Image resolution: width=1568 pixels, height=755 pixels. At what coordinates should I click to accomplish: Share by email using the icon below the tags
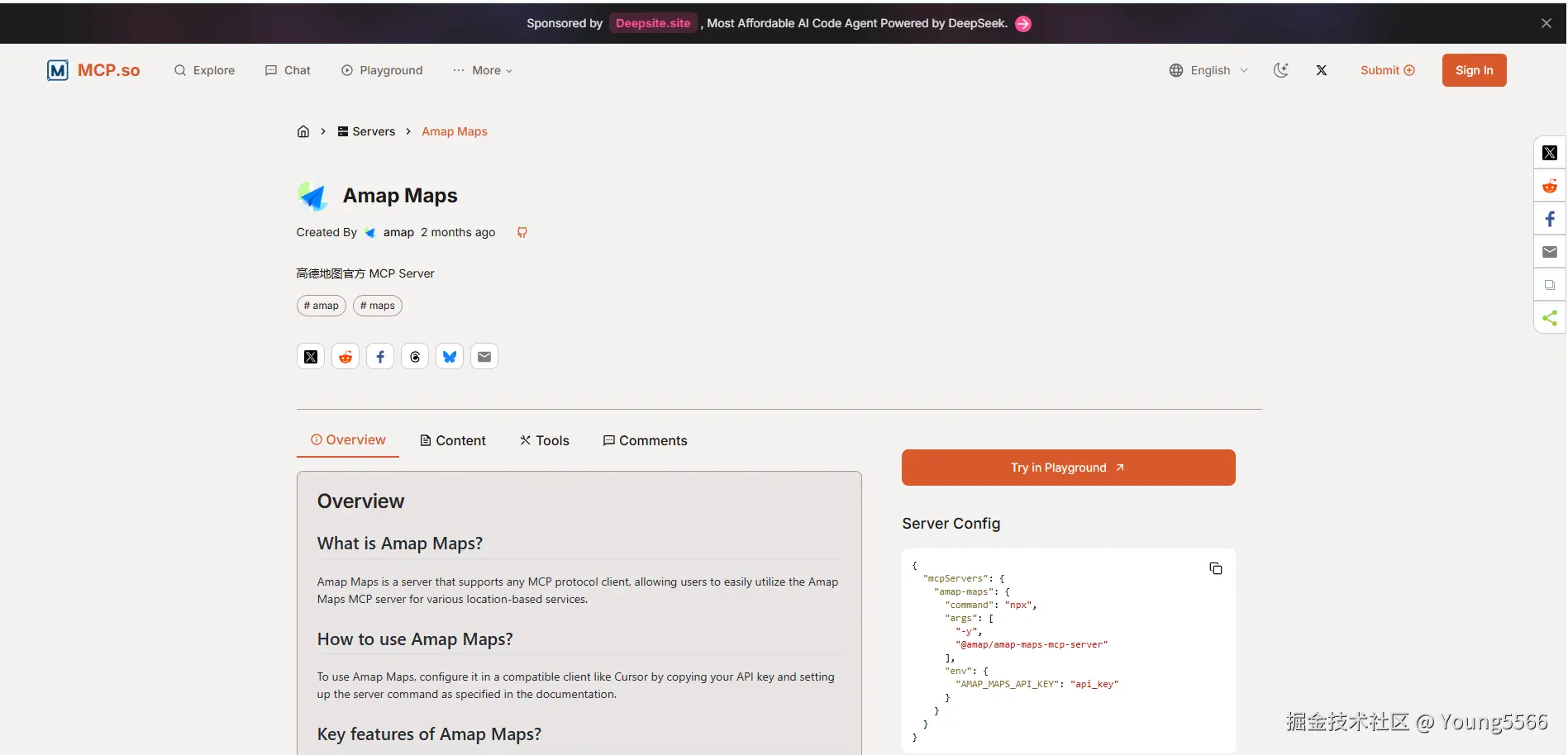pyautogui.click(x=484, y=357)
